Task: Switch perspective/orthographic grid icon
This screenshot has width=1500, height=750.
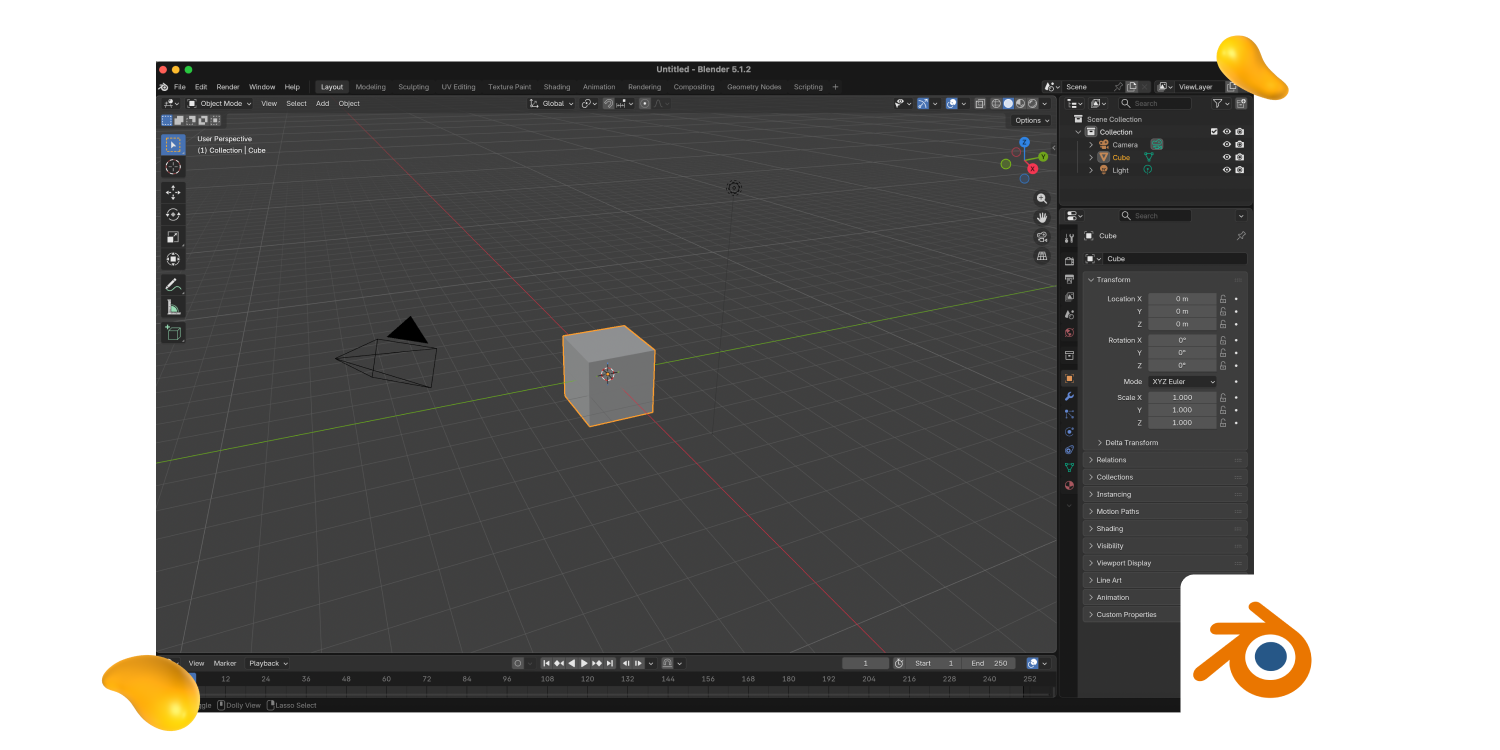Action: (1042, 256)
